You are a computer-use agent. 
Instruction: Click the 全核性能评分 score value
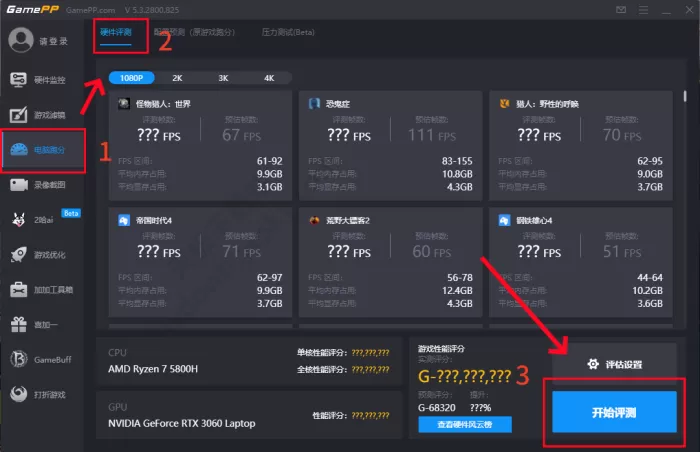point(370,369)
